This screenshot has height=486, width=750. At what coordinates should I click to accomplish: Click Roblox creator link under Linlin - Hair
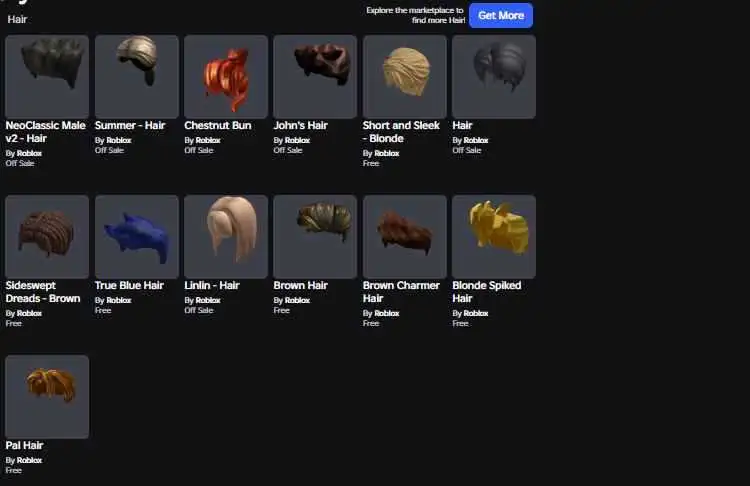coord(208,300)
